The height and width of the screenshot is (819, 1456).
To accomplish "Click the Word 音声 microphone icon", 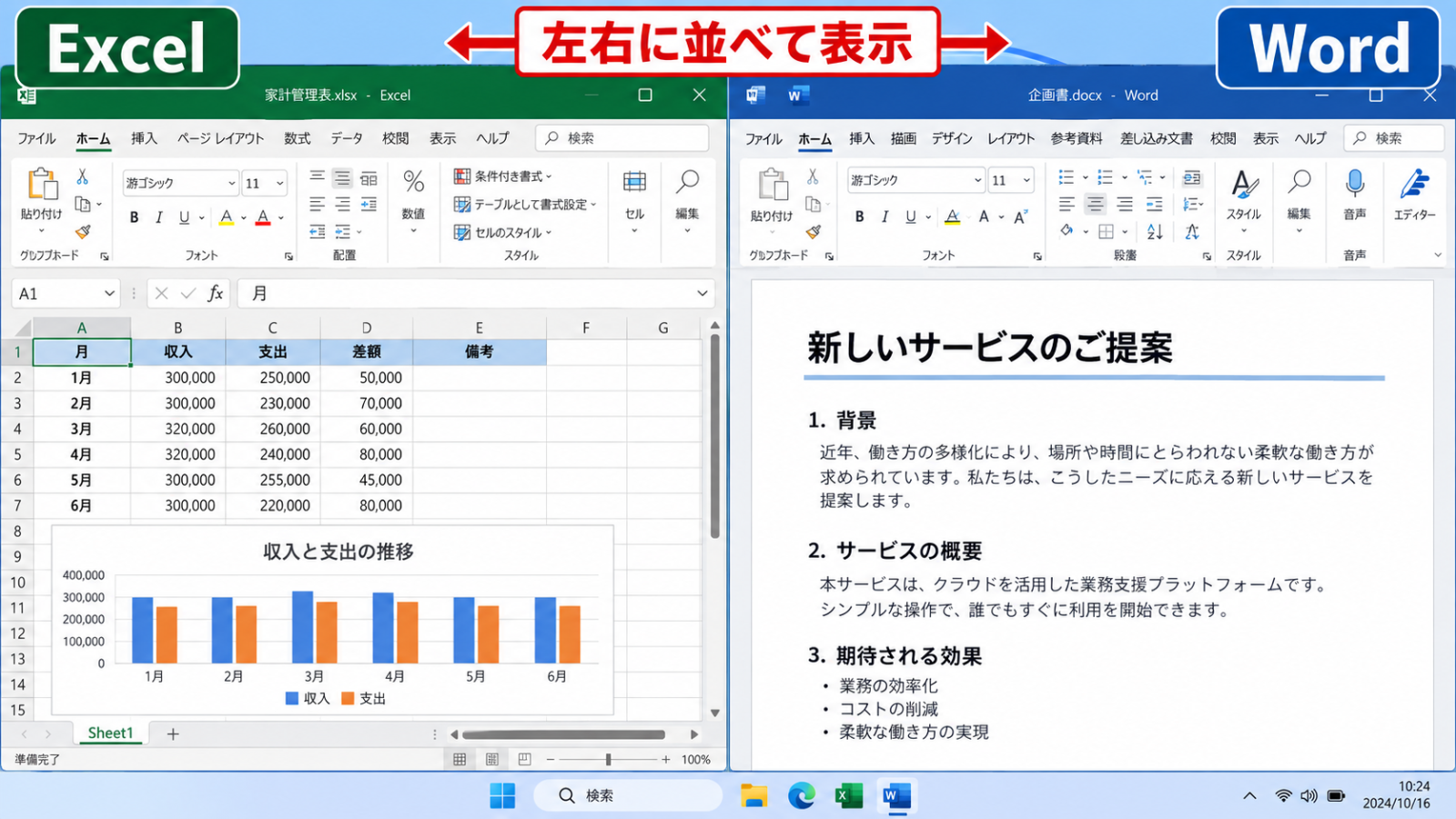I will click(x=1355, y=184).
